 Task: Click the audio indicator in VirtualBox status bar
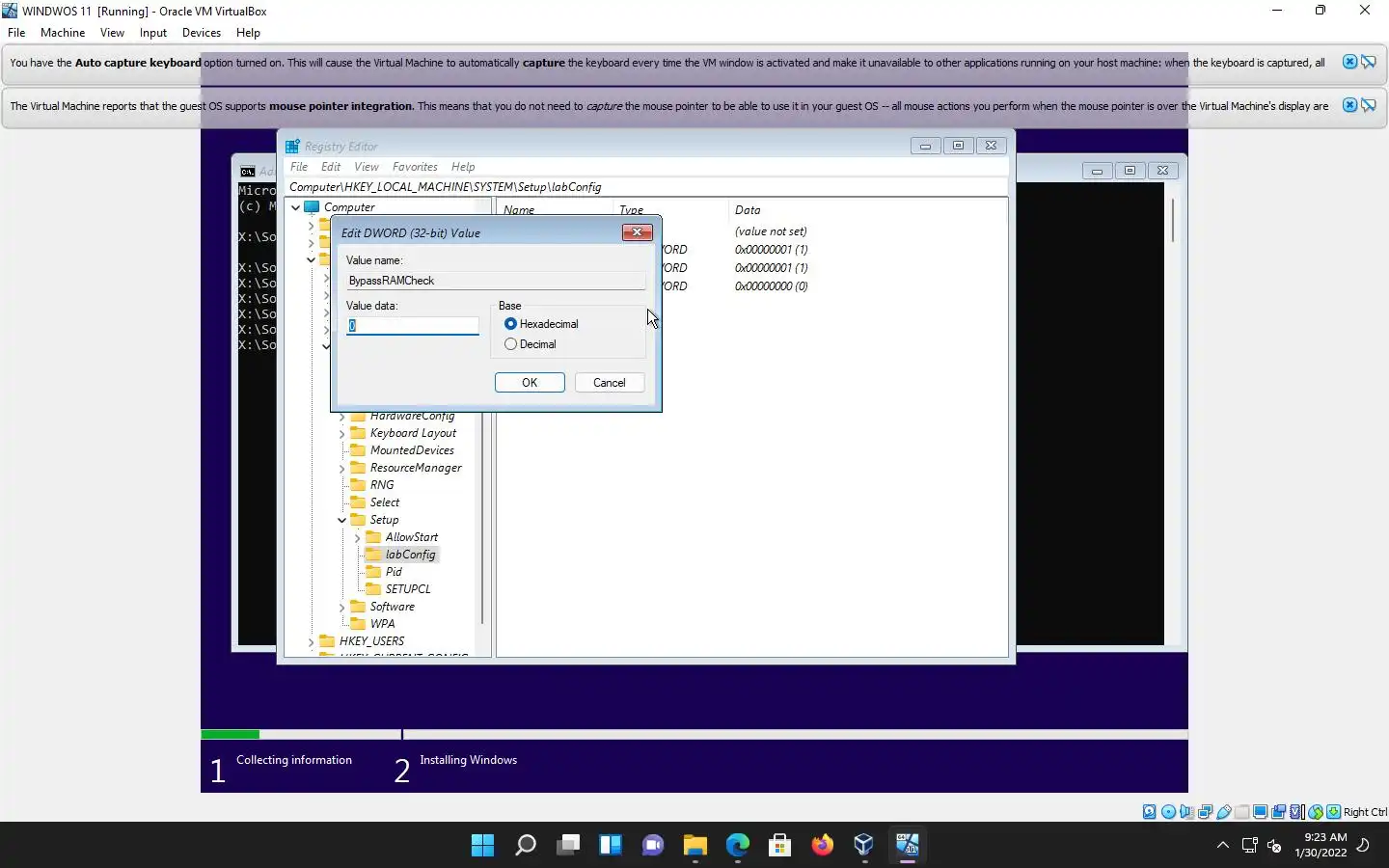click(x=1186, y=812)
